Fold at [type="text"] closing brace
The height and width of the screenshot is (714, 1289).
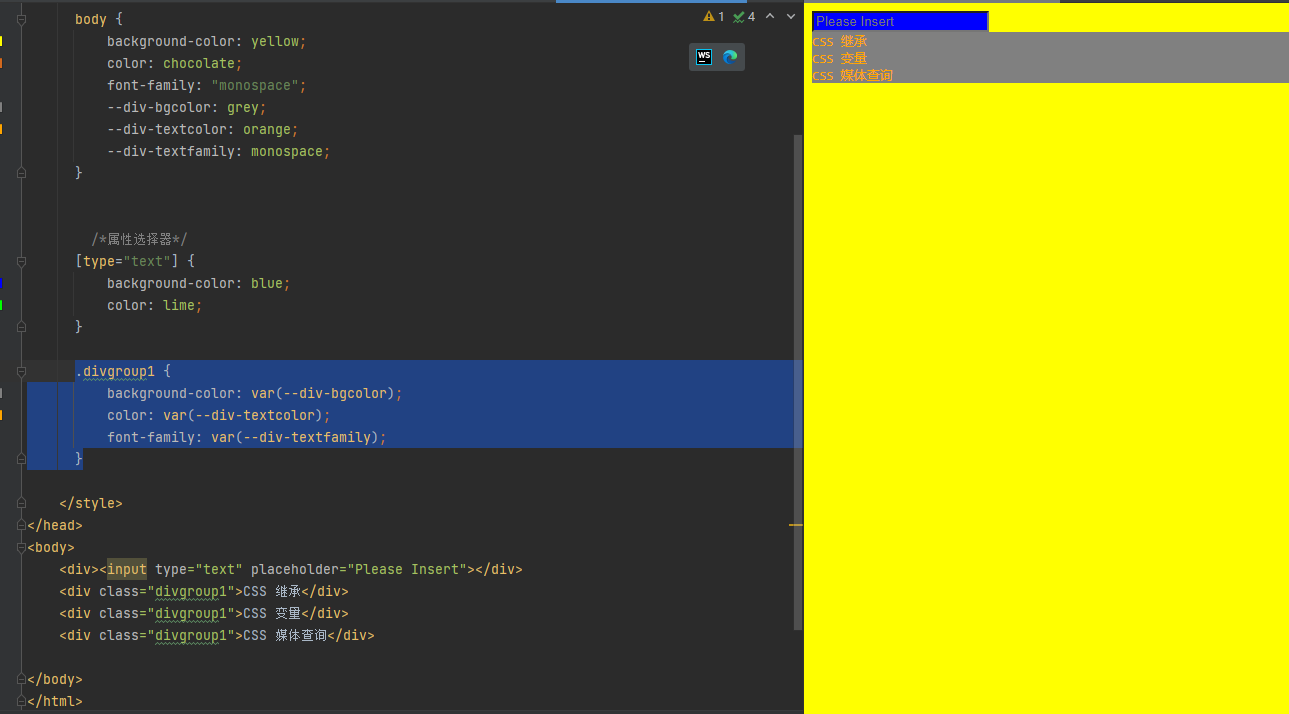[x=21, y=327]
